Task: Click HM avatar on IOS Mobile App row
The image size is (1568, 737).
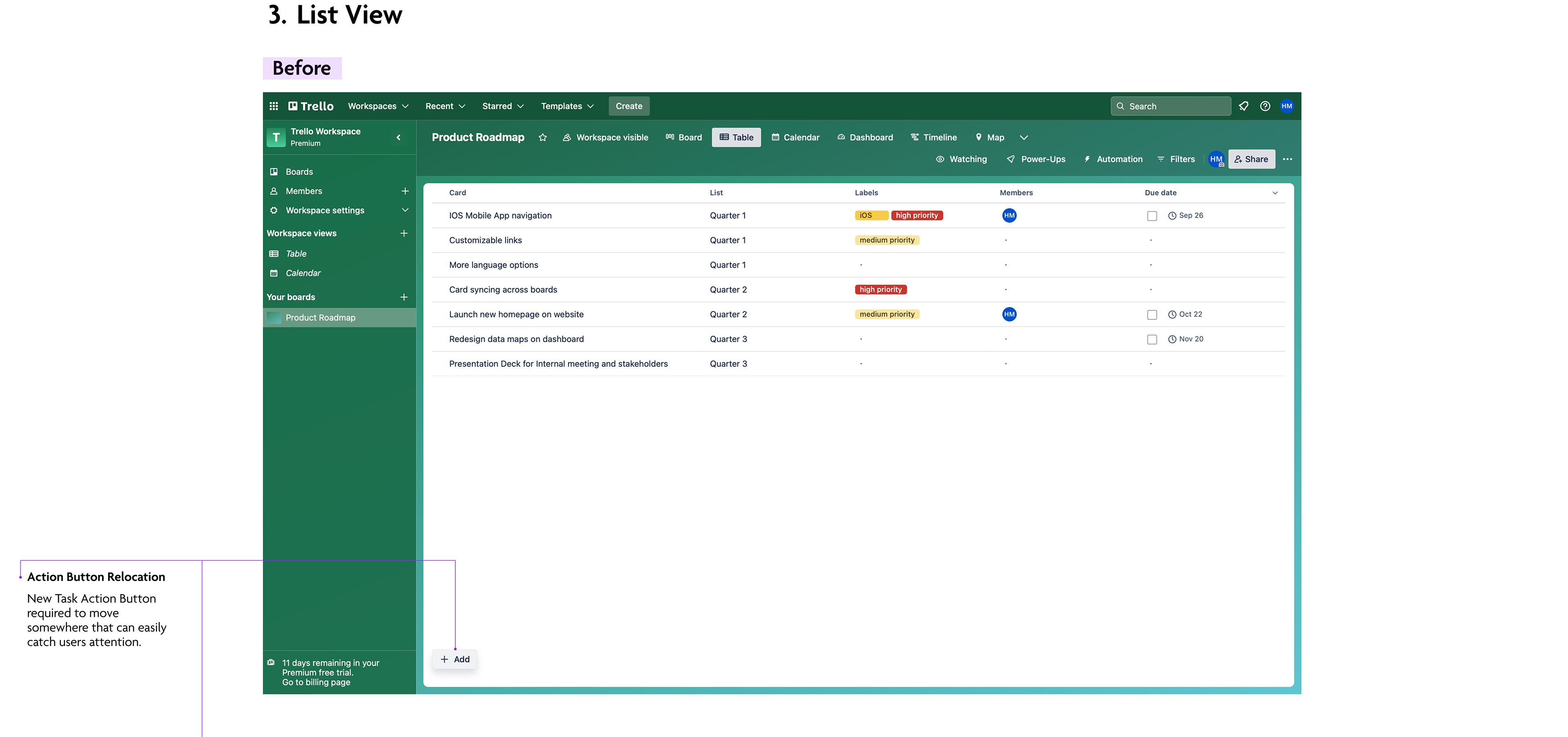Action: (x=1009, y=215)
